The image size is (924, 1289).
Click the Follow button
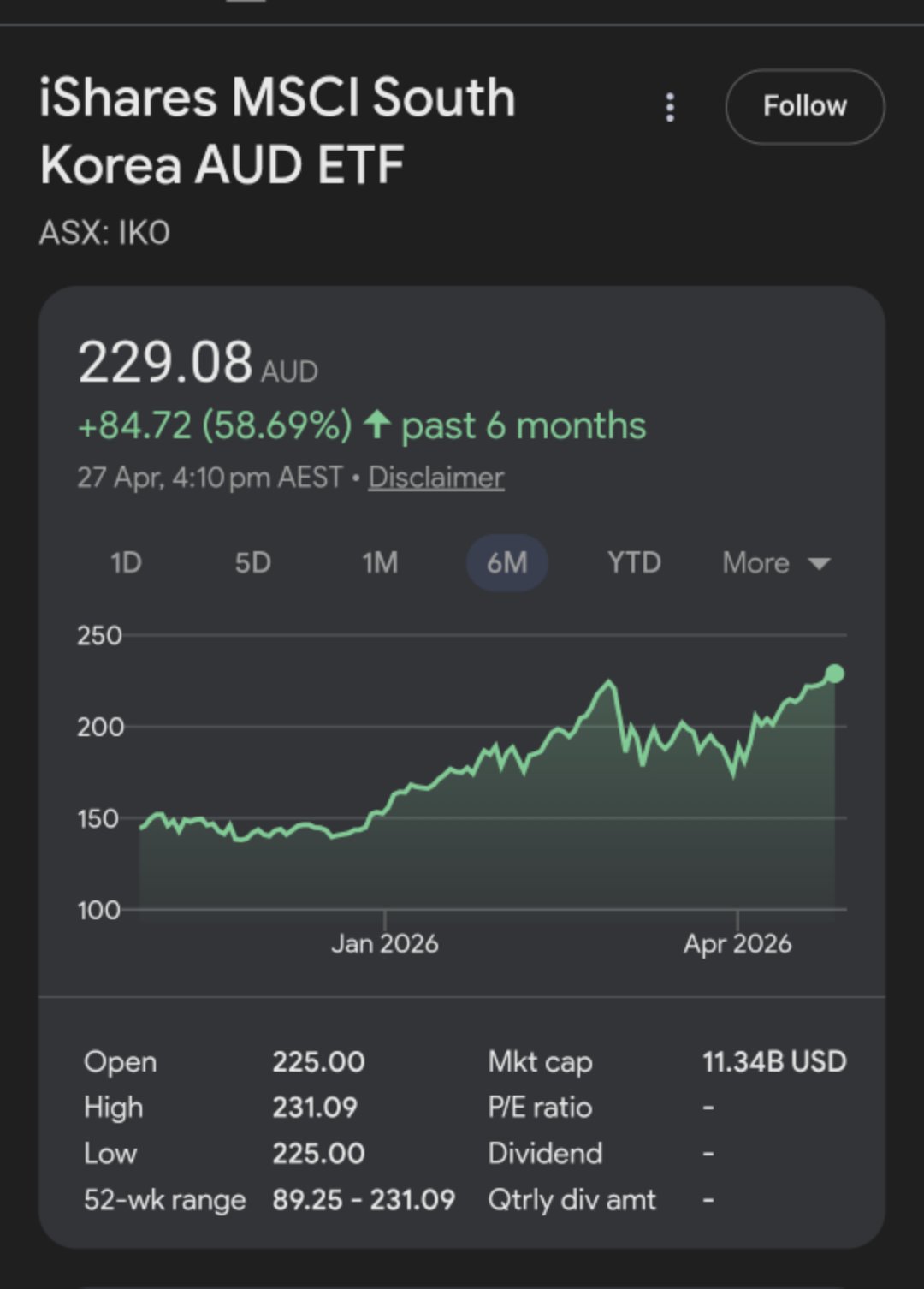coord(804,107)
